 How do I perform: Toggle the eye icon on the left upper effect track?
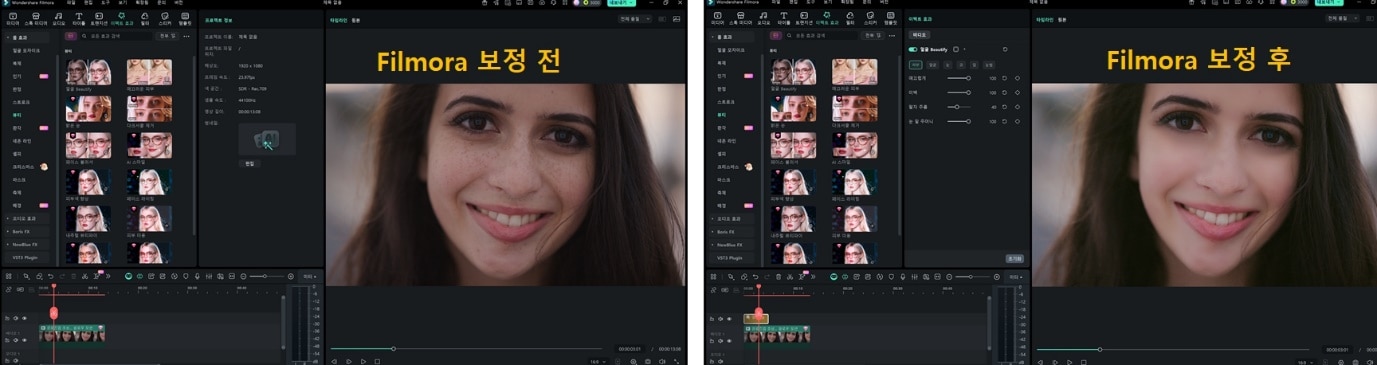[x=24, y=318]
